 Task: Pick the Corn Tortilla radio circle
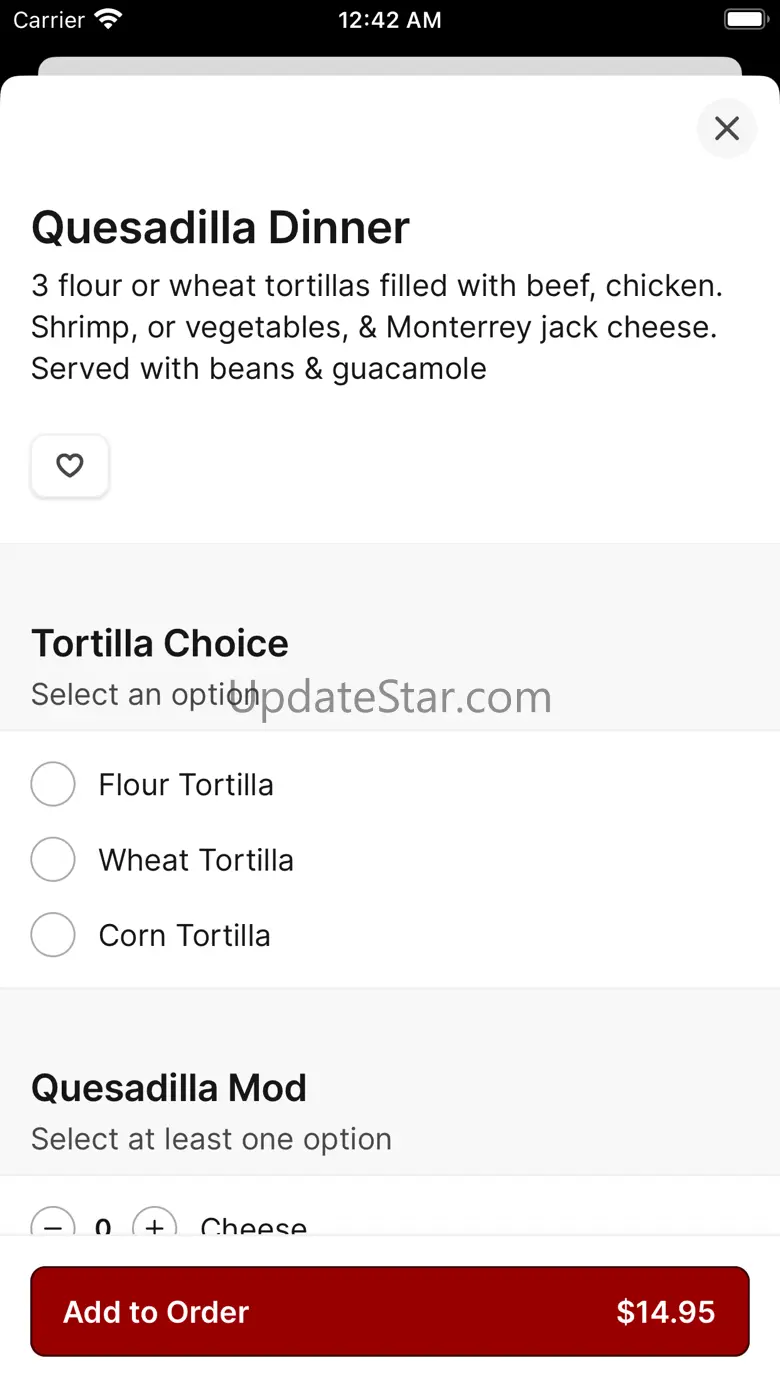53,935
